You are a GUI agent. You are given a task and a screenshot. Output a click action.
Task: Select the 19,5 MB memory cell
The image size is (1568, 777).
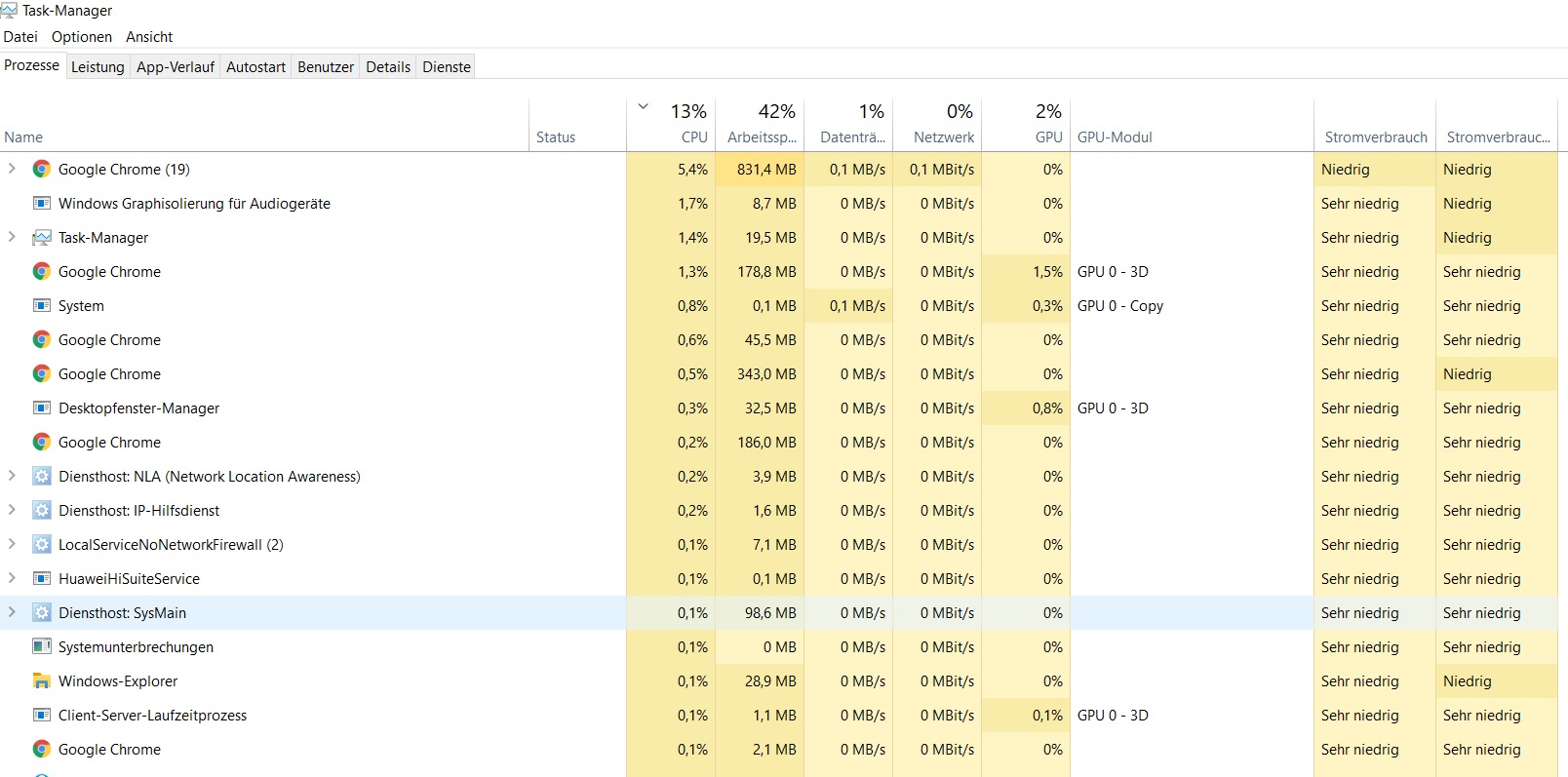pyautogui.click(x=760, y=237)
